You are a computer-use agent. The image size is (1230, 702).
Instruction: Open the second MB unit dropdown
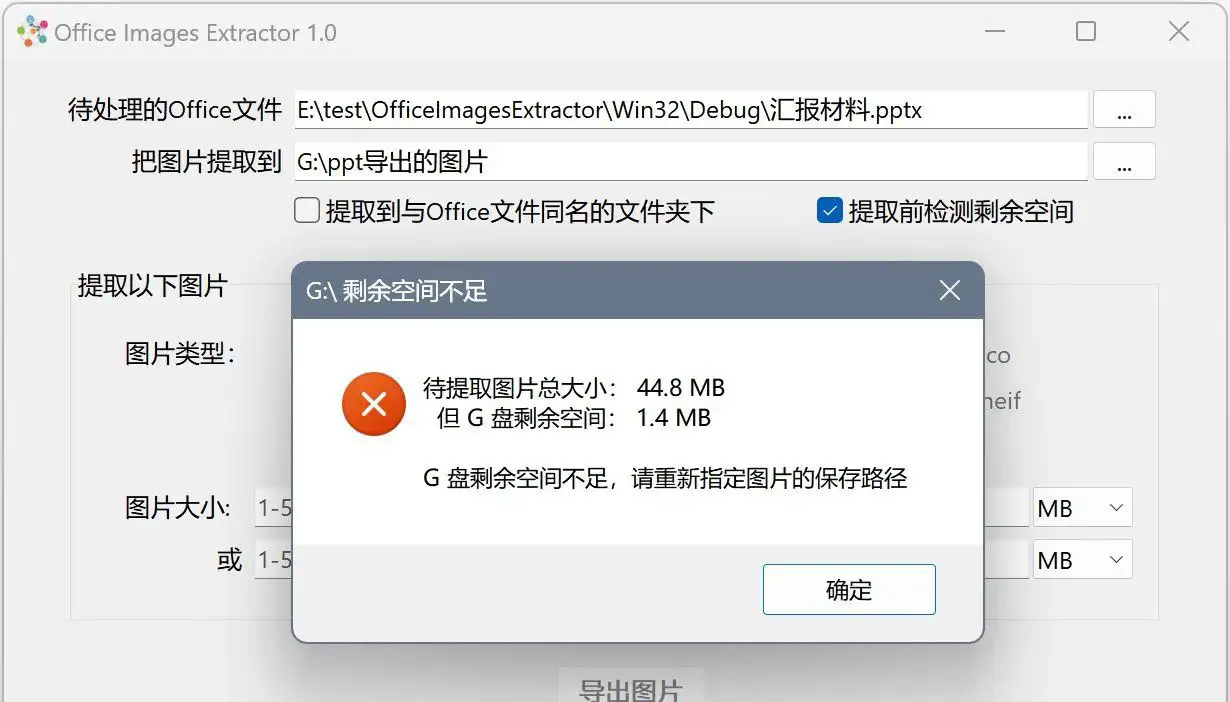click(x=1083, y=560)
